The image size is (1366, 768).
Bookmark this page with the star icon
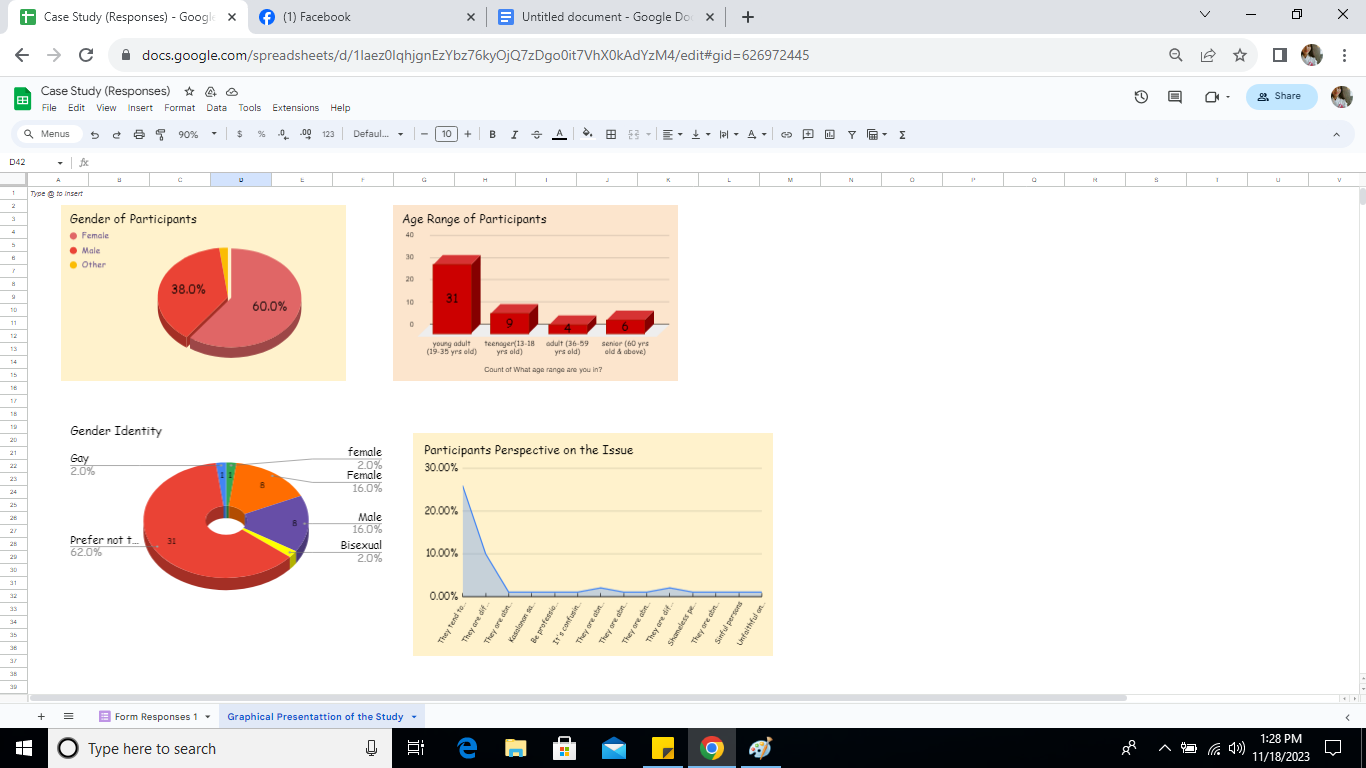[1240, 55]
